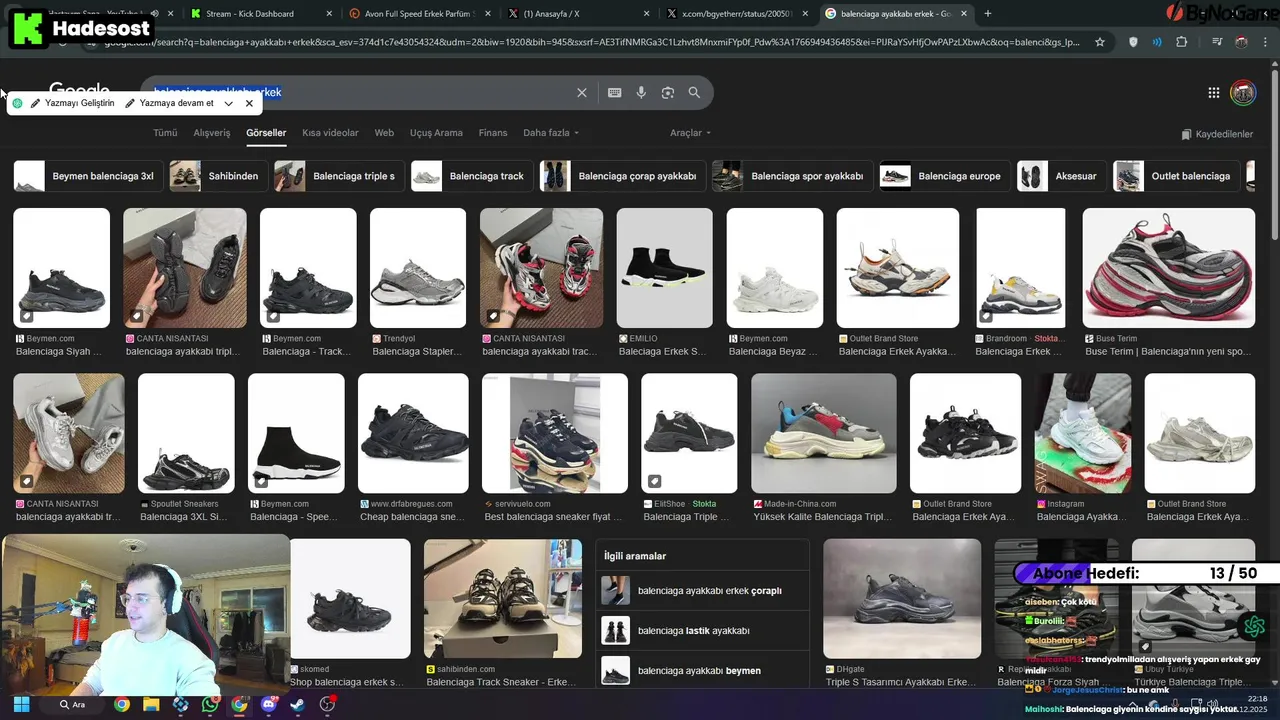Viewport: 1280px width, 720px height.
Task: Select the 'Sahibinden' filter chip
Action: click(x=218, y=176)
